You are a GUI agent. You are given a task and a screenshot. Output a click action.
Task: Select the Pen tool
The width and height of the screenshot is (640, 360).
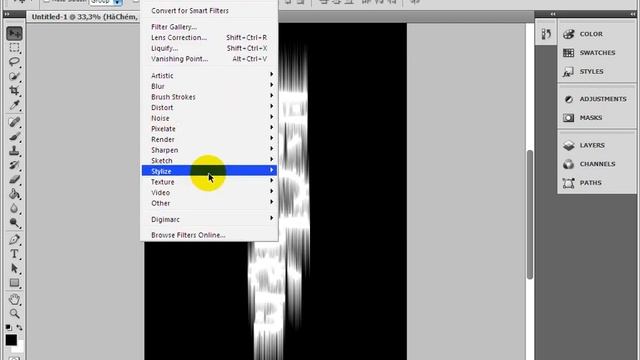(x=14, y=240)
